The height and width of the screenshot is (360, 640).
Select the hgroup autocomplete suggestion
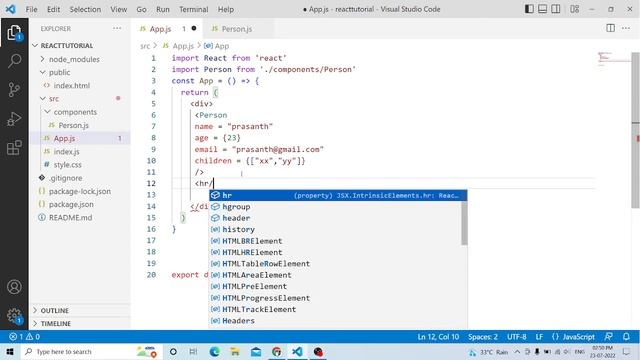click(336, 207)
